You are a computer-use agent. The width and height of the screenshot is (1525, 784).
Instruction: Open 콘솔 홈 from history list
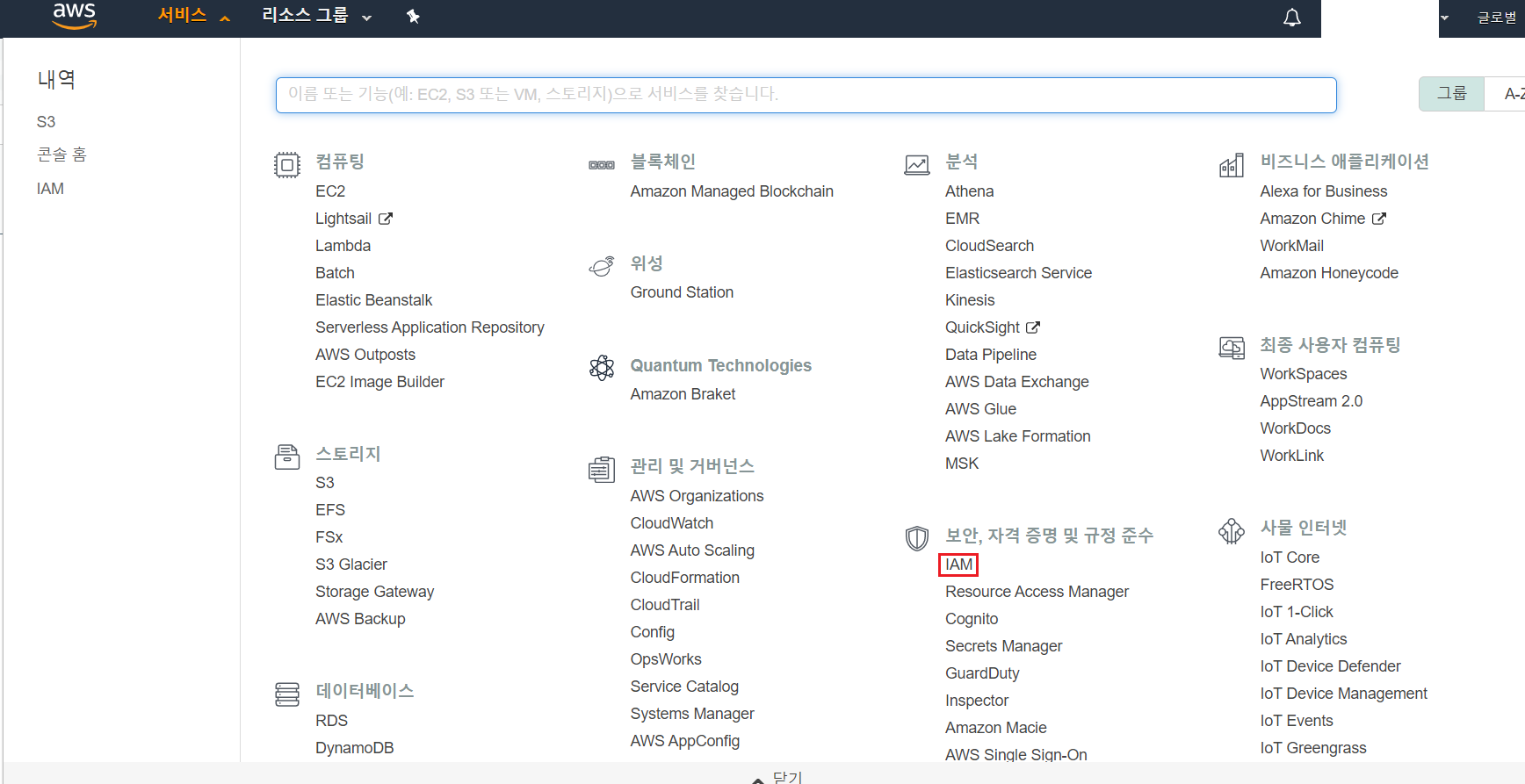61,155
